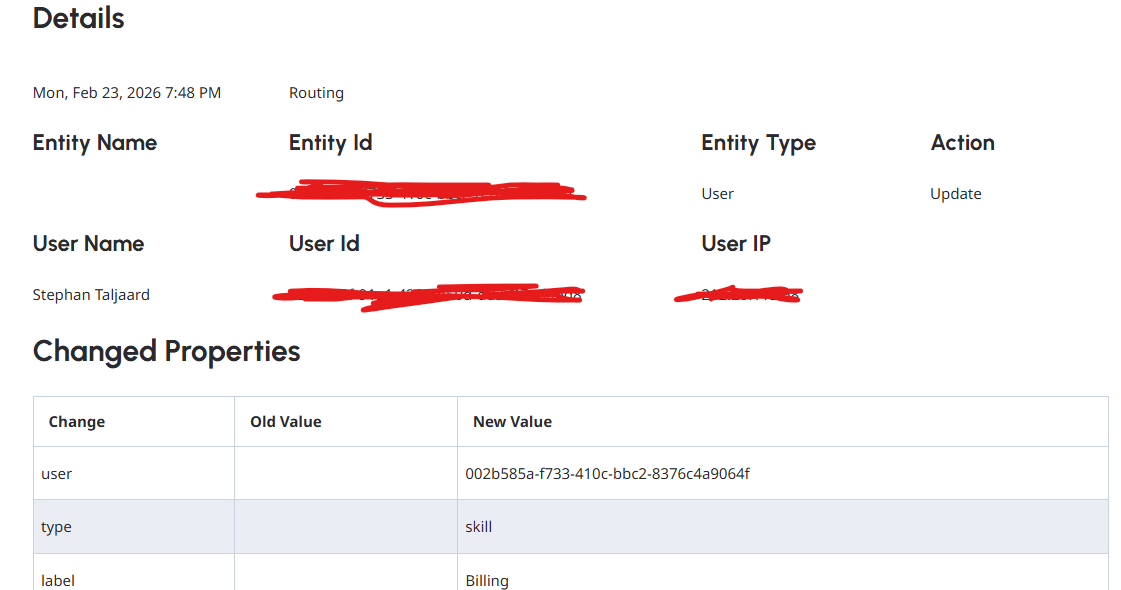This screenshot has width=1121, height=590.
Task: Click the Old Value column header
Action: pyautogui.click(x=285, y=422)
